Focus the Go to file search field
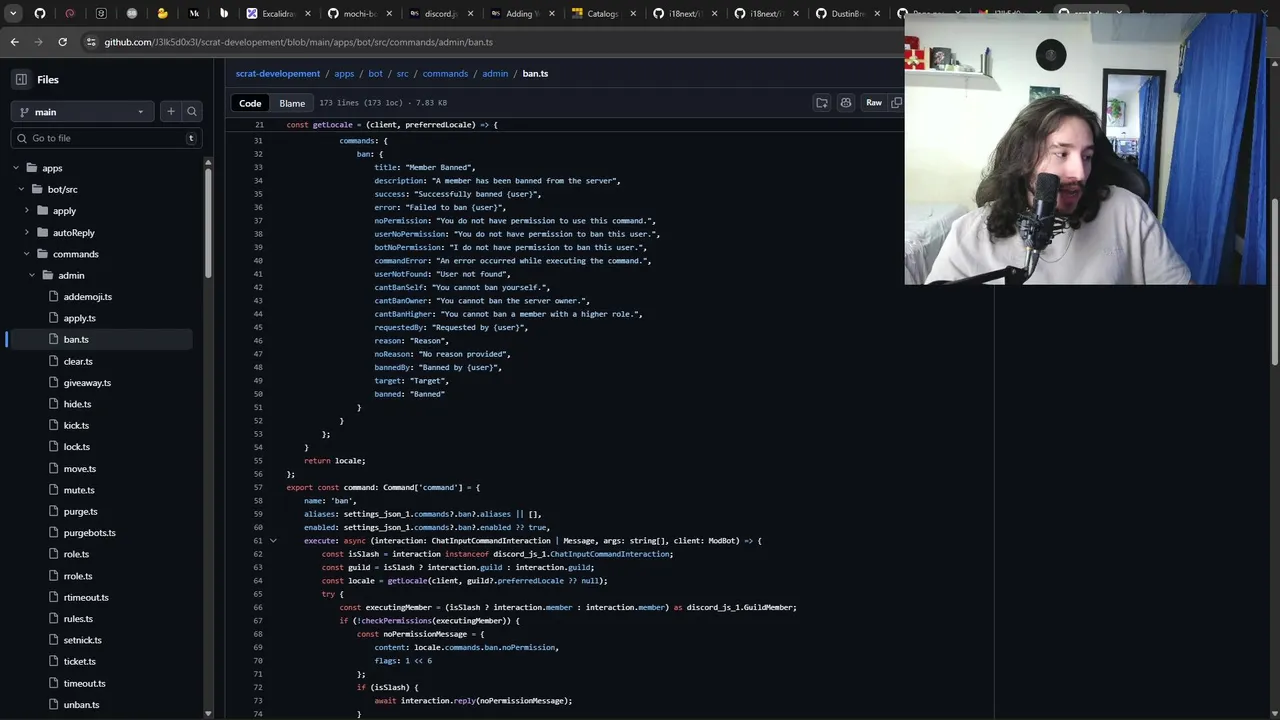Viewport: 1280px width, 720px height. (x=106, y=138)
